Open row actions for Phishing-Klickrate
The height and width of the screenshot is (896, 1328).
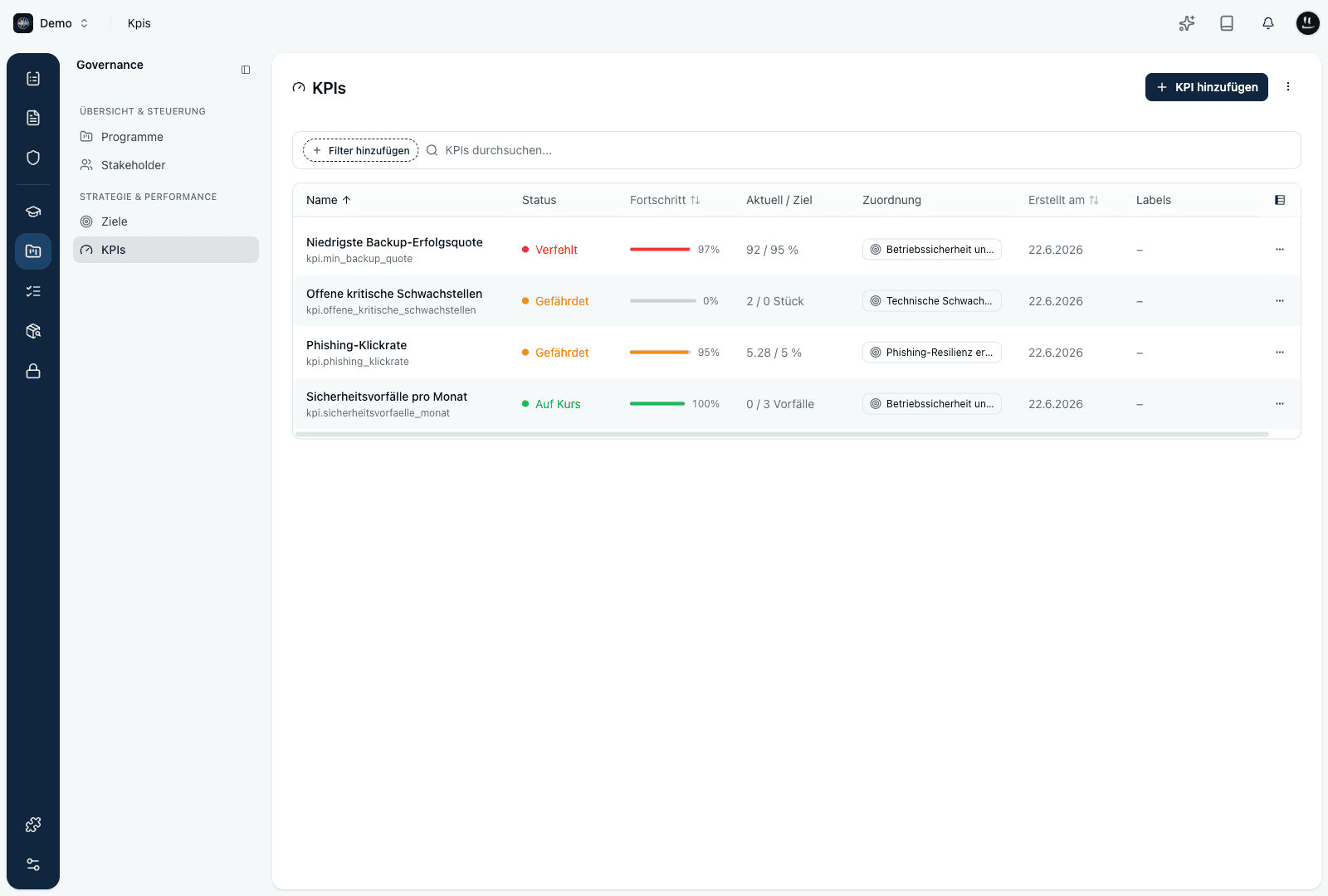click(1280, 353)
